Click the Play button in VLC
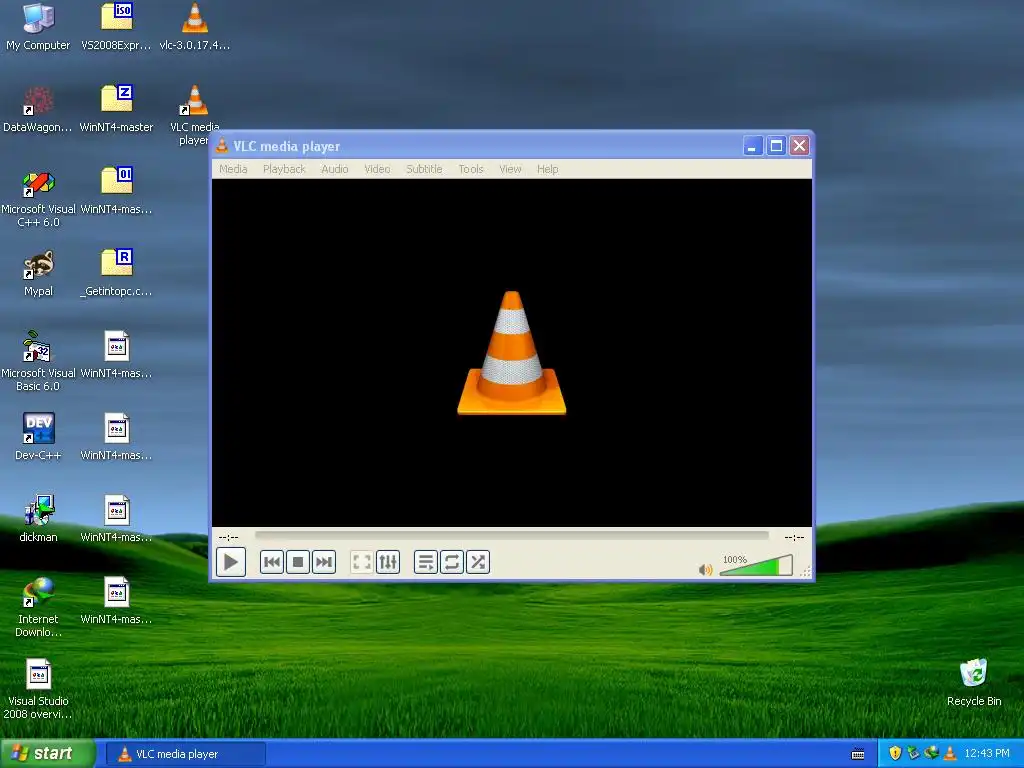The width and height of the screenshot is (1024, 768). click(x=231, y=562)
